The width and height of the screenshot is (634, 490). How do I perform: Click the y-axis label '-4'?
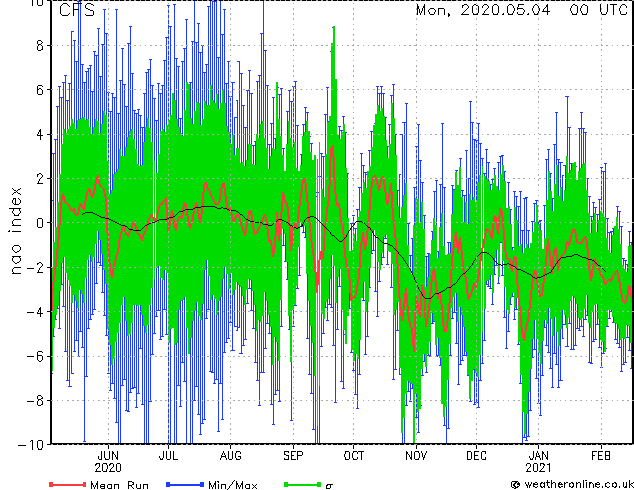click(35, 312)
